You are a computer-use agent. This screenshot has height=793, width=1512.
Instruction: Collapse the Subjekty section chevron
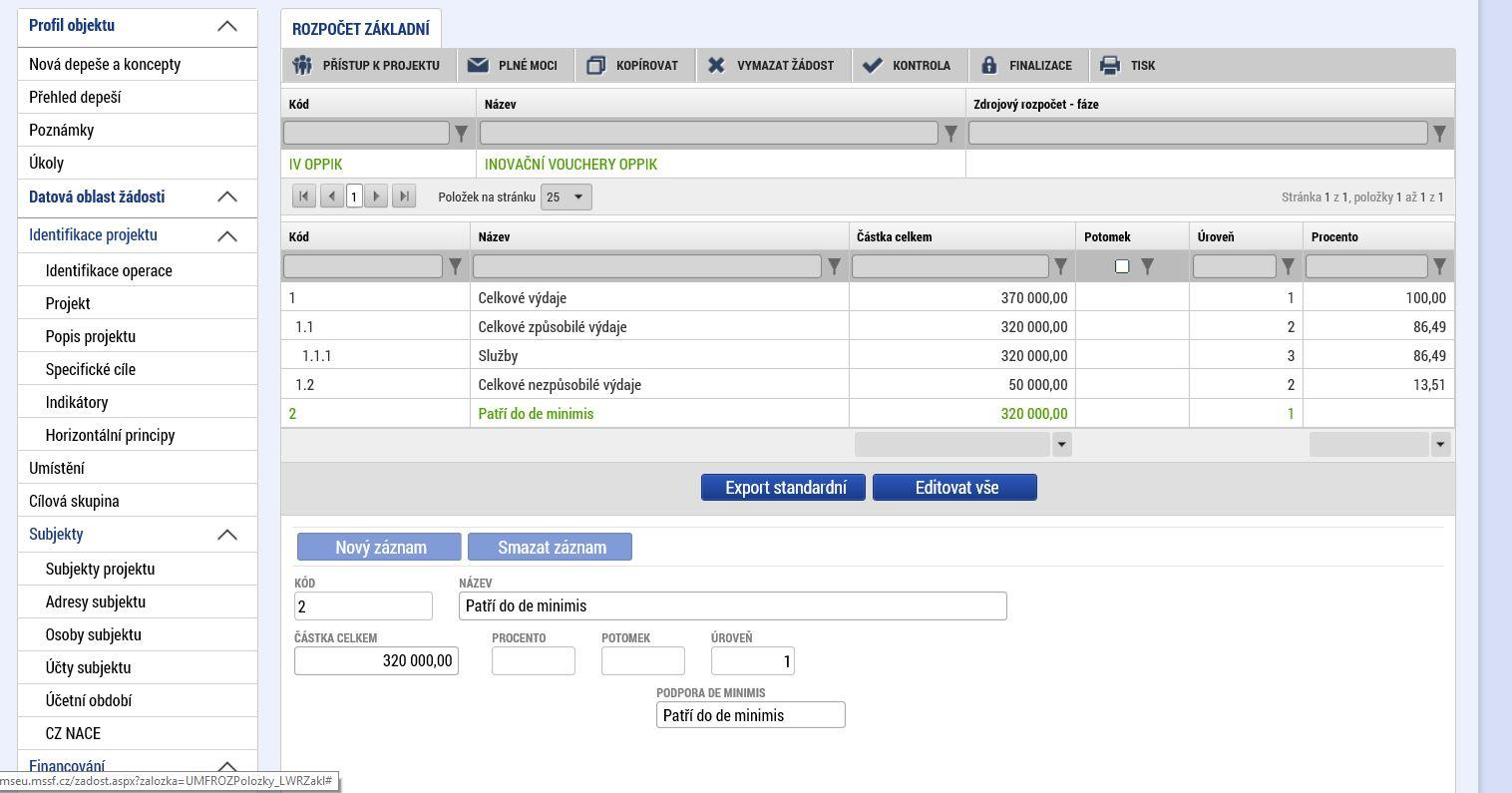[227, 535]
